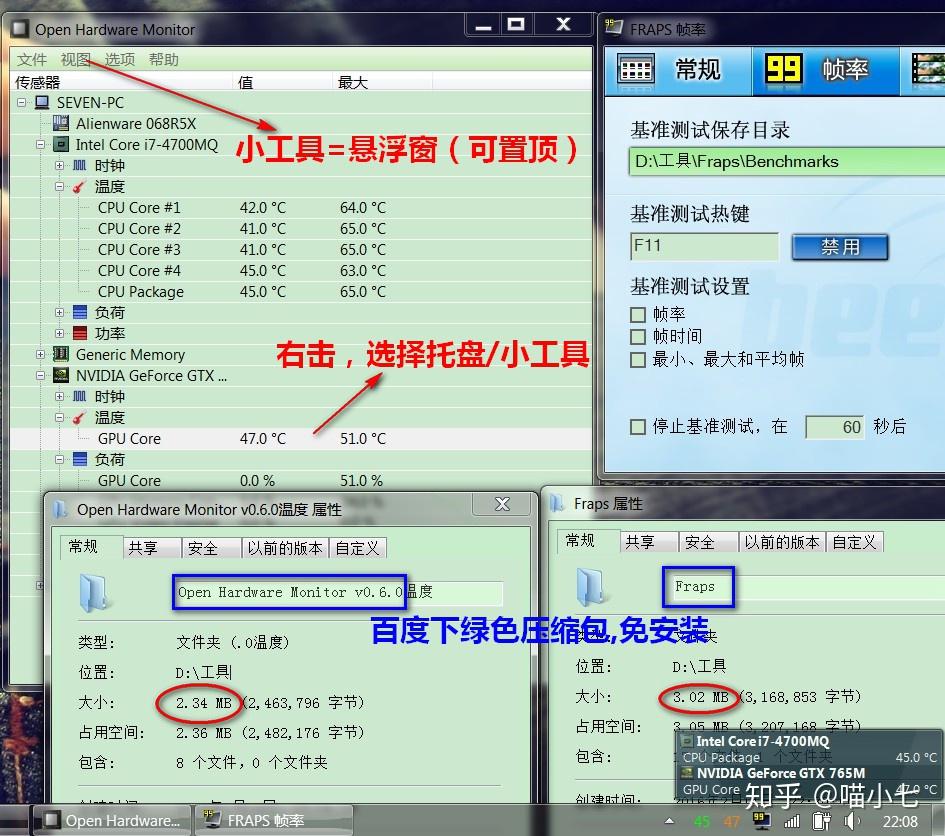Screen dimensions: 945x836
Task: Expand the CPU 负荷 node
Action: (x=59, y=312)
